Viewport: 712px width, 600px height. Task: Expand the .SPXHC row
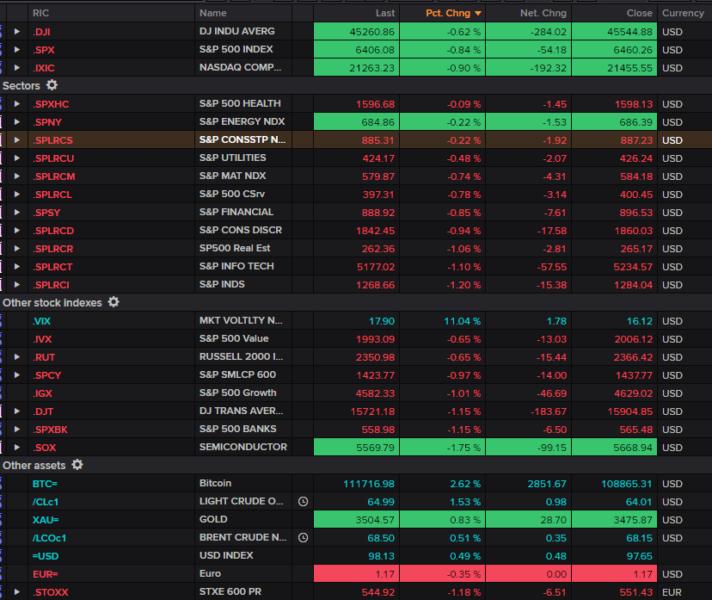[17, 104]
